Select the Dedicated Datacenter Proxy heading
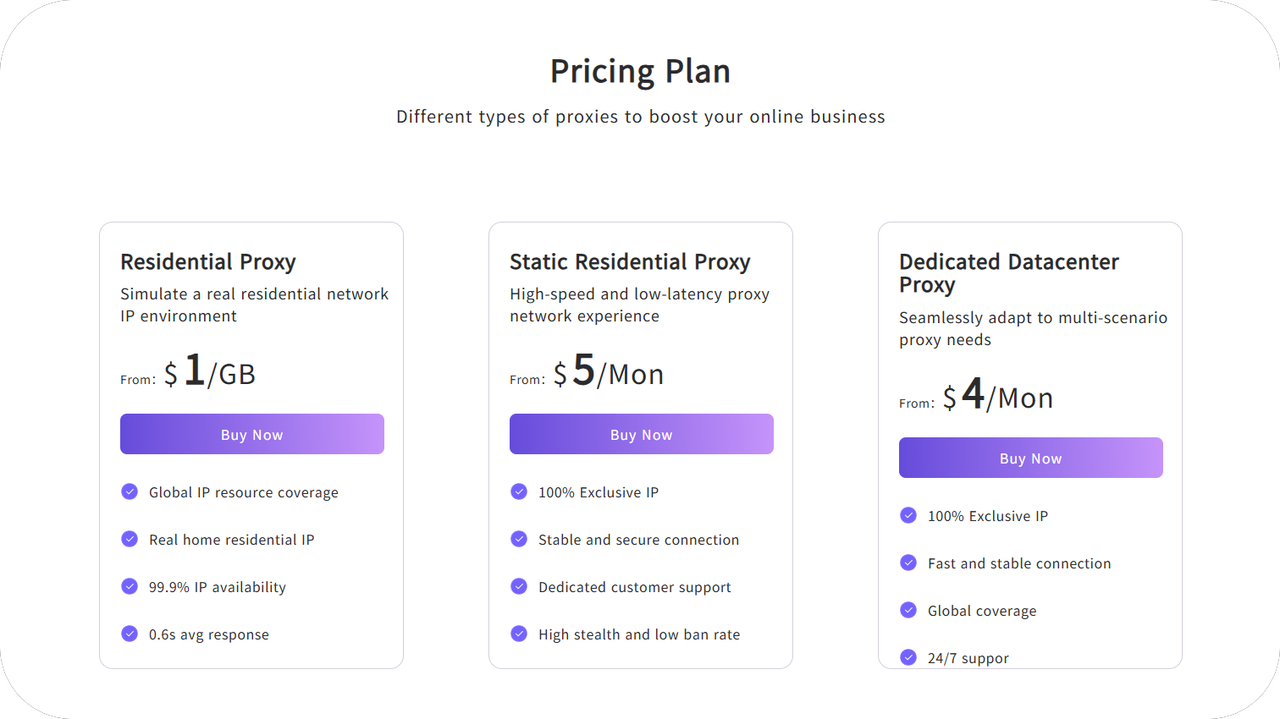 point(1008,273)
